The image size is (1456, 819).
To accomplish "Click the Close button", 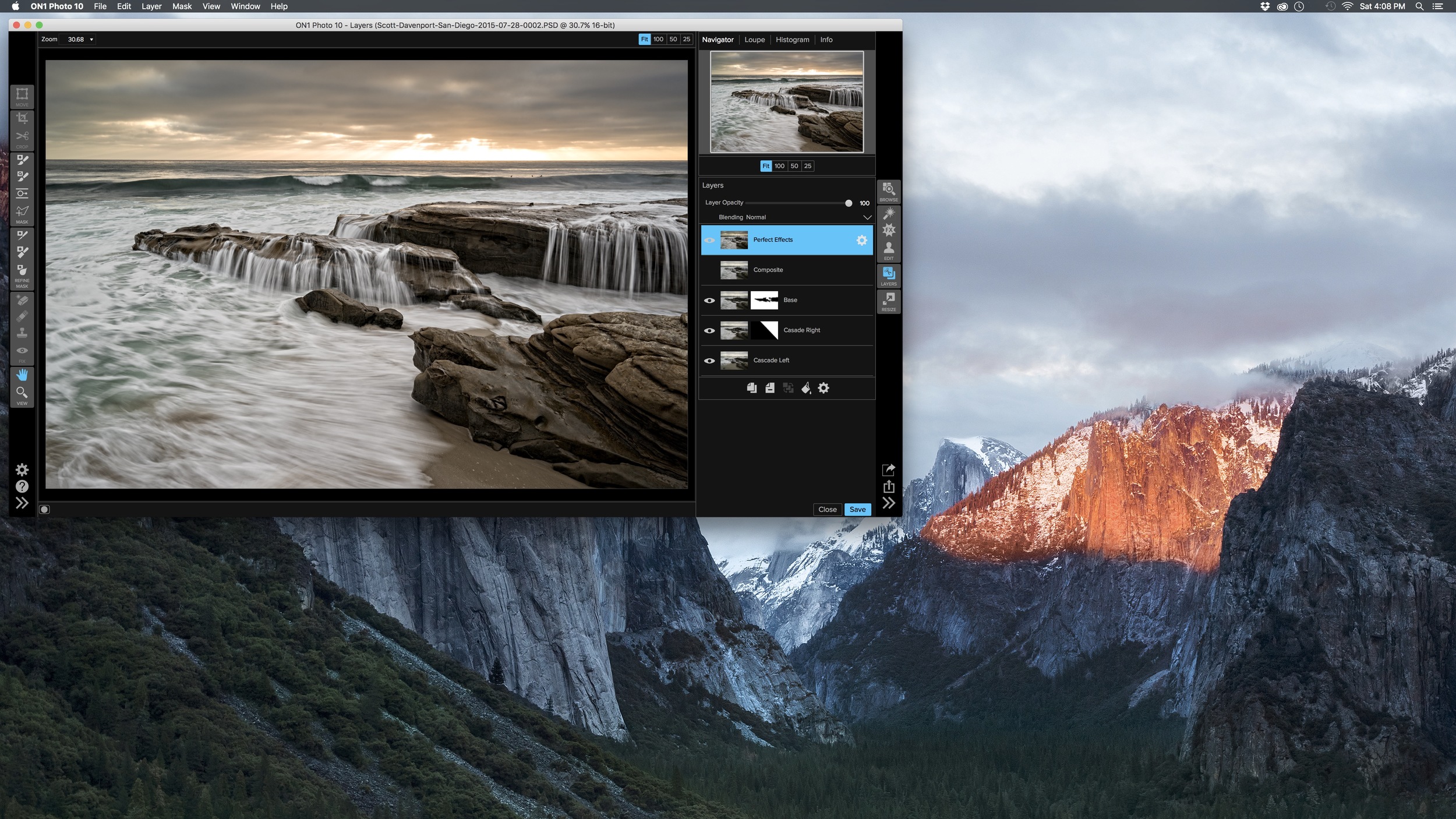I will tap(827, 510).
